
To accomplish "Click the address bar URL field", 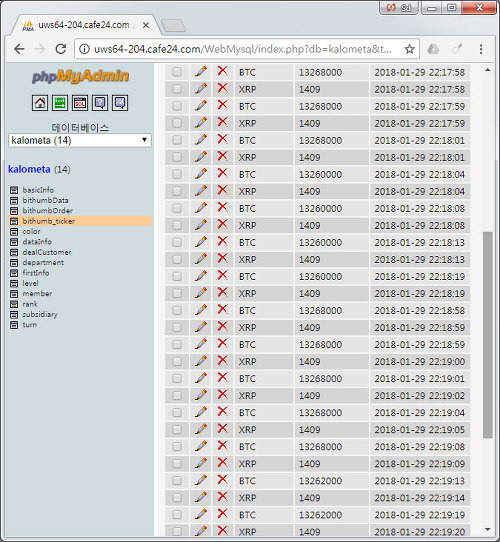I will tap(242, 49).
